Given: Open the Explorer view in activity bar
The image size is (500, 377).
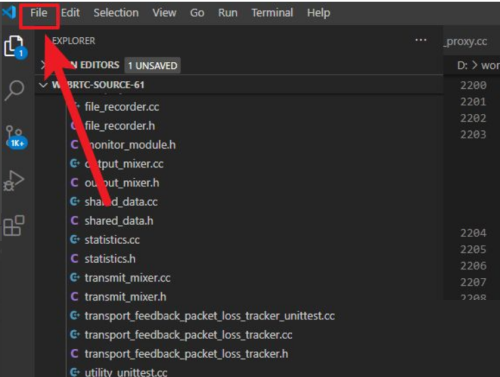Looking at the screenshot, I should [15, 46].
